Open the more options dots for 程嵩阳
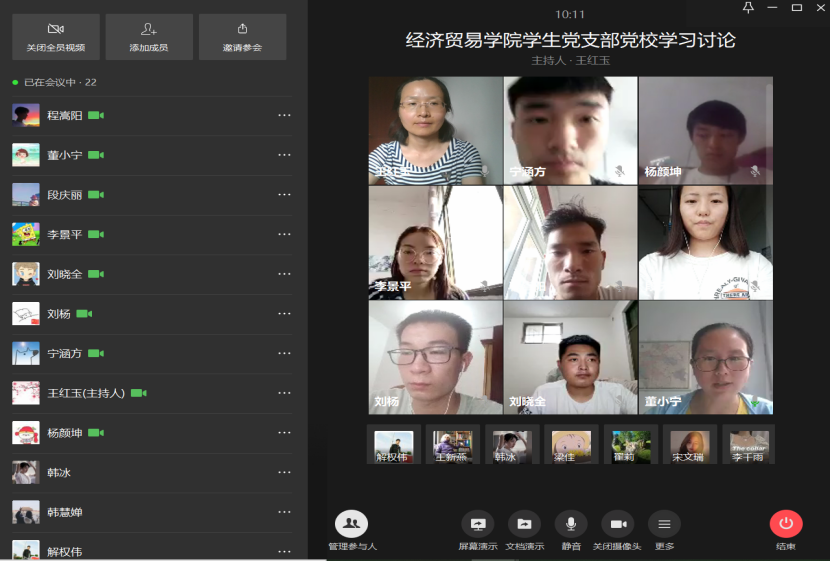The height and width of the screenshot is (562, 830). pyautogui.click(x=284, y=115)
